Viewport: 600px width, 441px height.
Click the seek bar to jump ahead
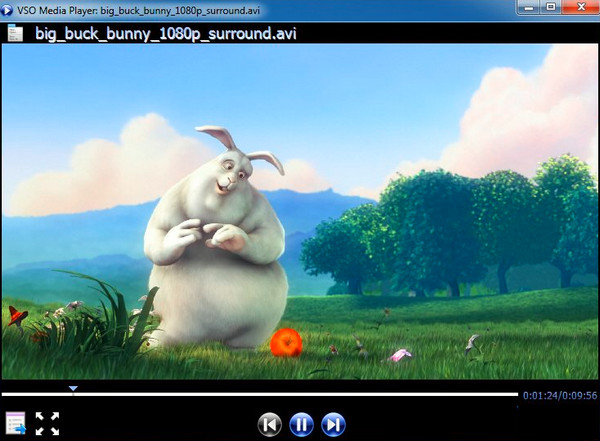click(259, 394)
